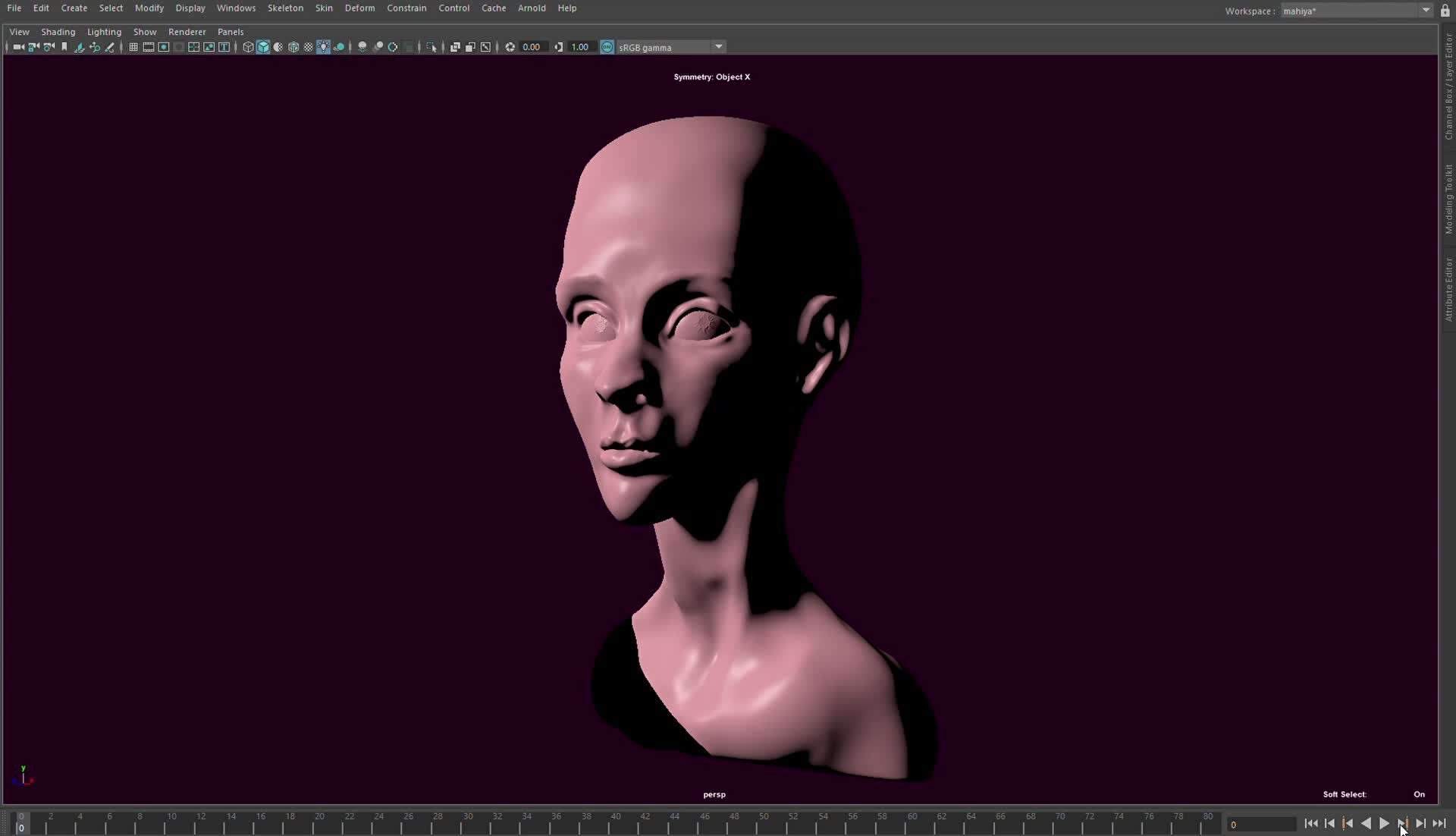Toggle the use all lights lightbulb

pyautogui.click(x=323, y=47)
